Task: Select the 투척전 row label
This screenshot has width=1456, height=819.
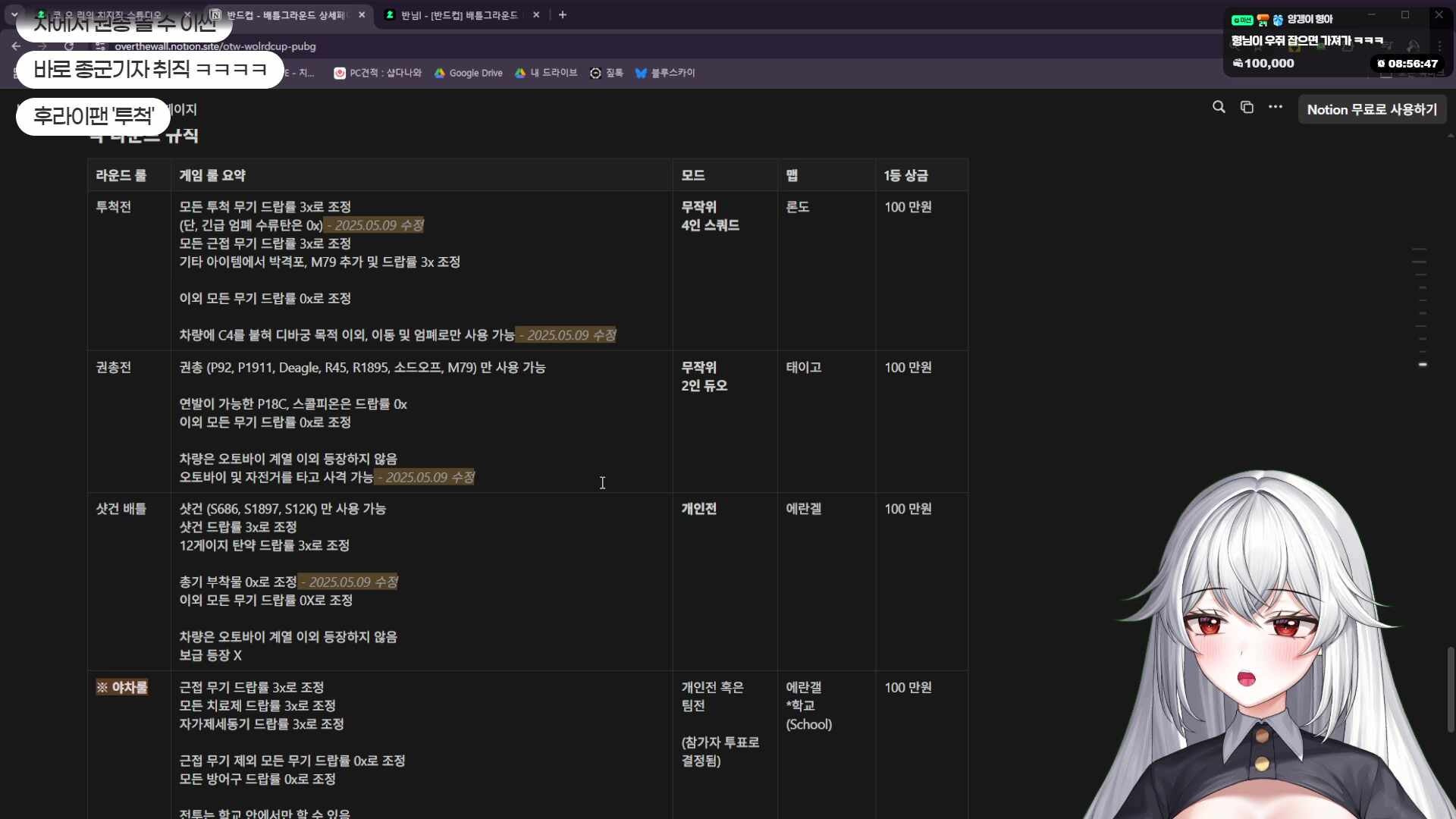Action: pyautogui.click(x=114, y=207)
